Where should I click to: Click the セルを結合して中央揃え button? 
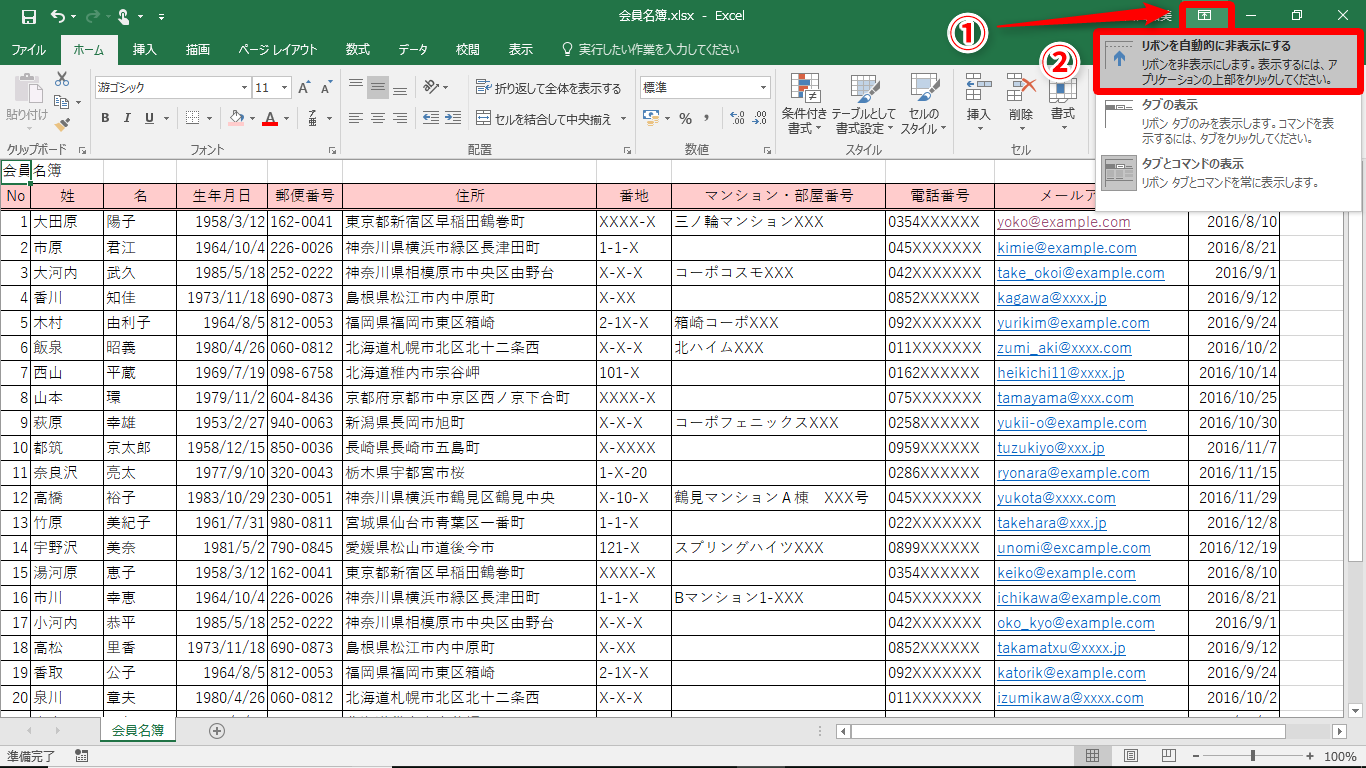[x=545, y=119]
